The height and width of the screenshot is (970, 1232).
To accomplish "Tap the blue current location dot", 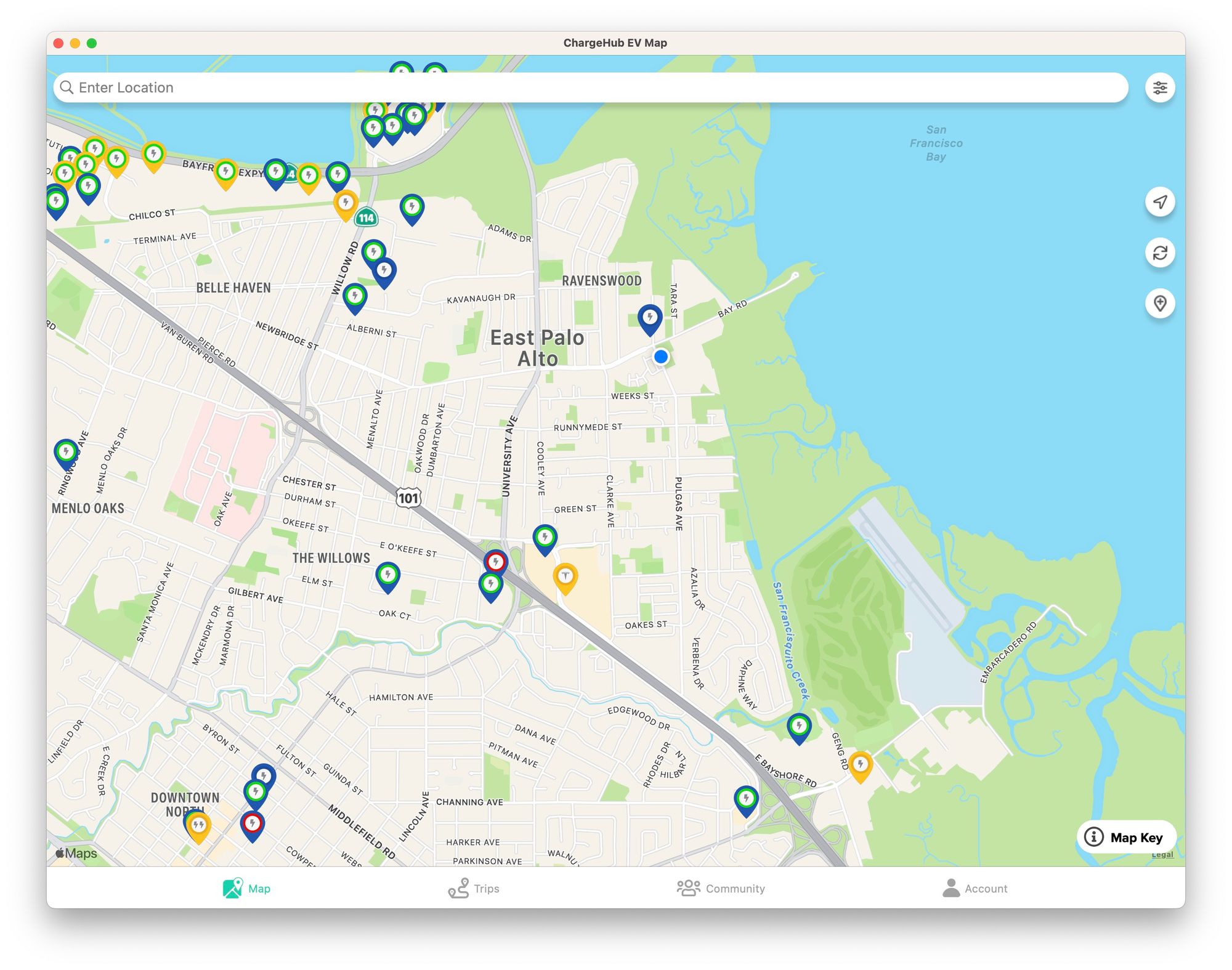I will tap(660, 357).
